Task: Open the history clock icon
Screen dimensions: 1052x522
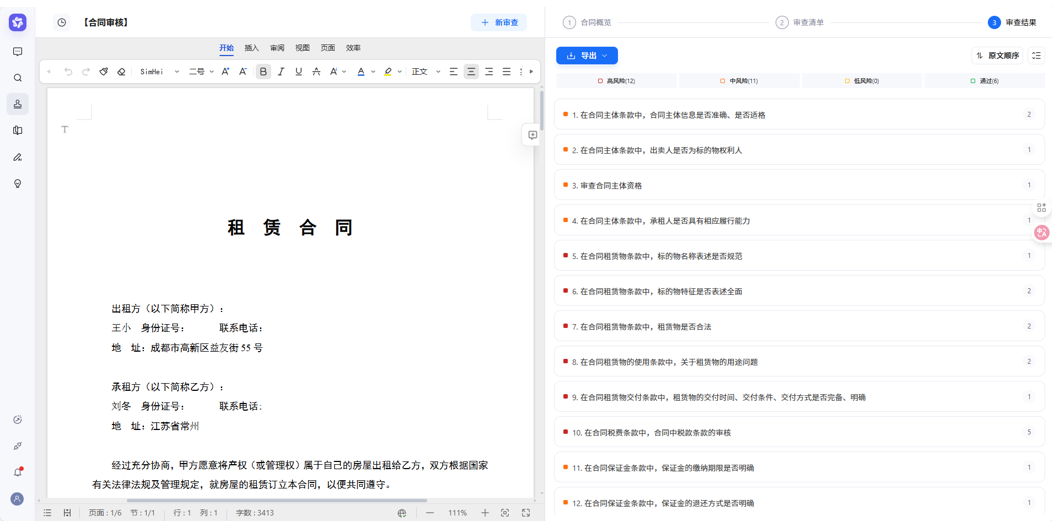Action: point(62,22)
